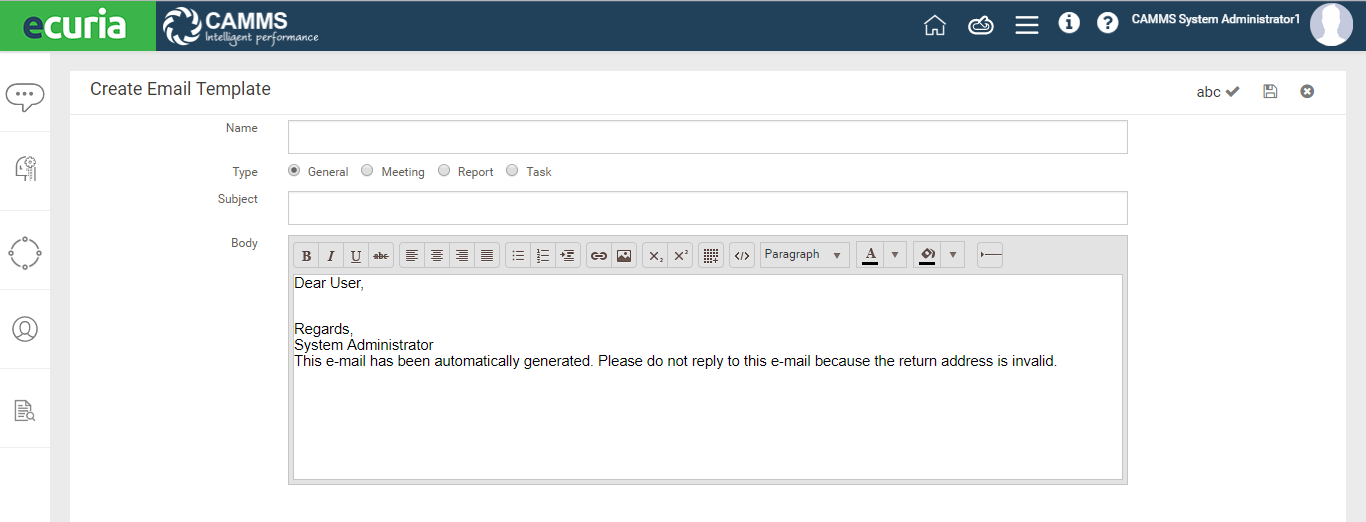The width and height of the screenshot is (1366, 522).
Task: Click the CAMMS logo
Action: tap(241, 26)
